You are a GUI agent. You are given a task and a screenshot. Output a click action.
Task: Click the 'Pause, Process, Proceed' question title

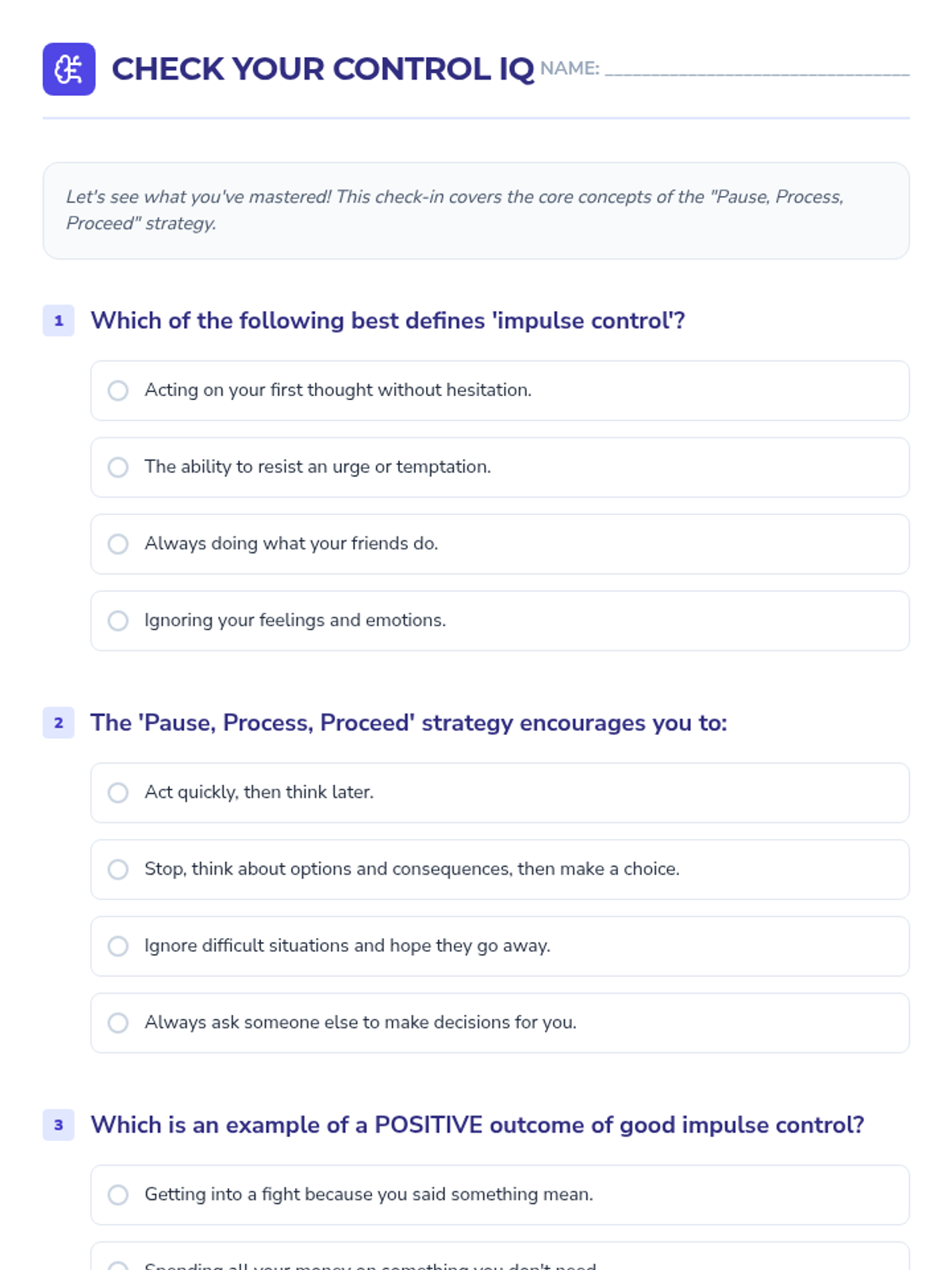pos(409,723)
